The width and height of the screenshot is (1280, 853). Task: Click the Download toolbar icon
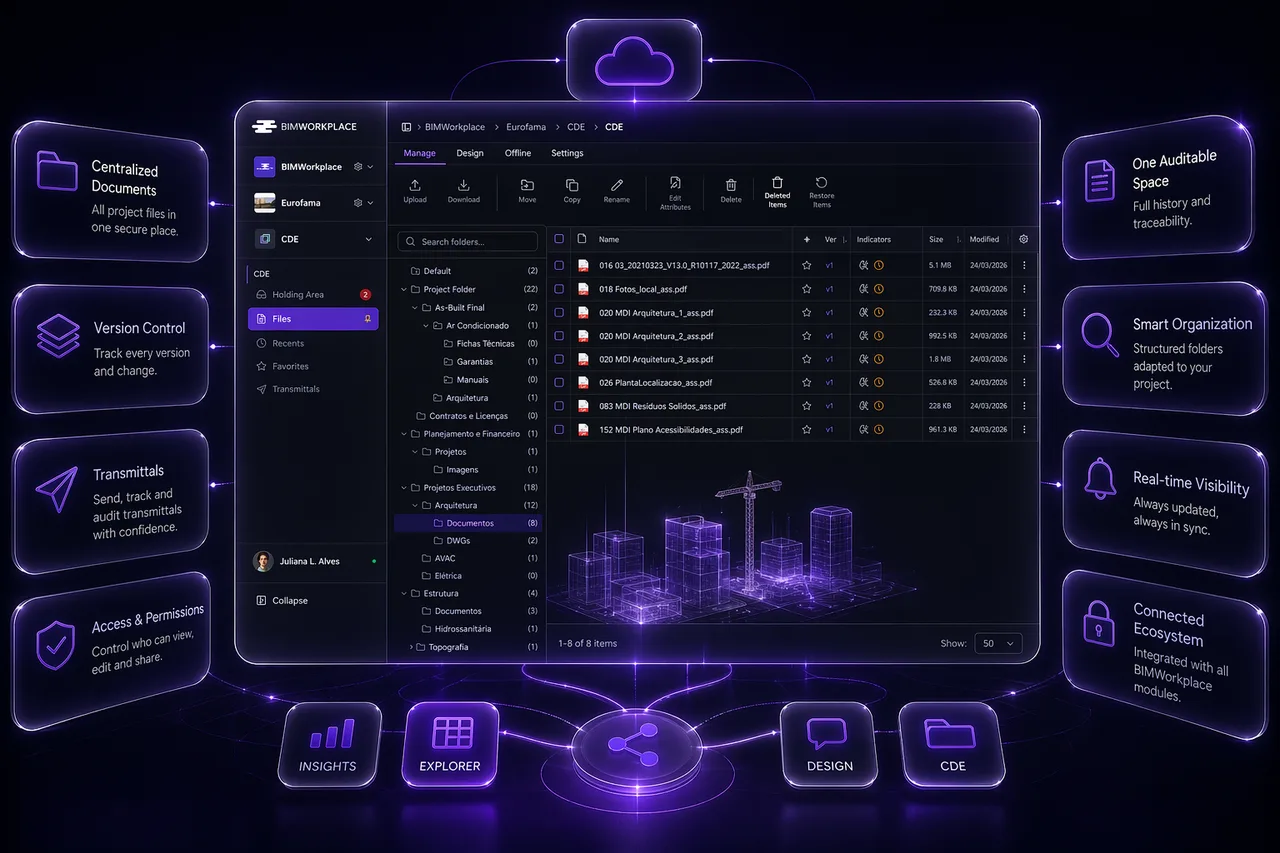point(464,186)
